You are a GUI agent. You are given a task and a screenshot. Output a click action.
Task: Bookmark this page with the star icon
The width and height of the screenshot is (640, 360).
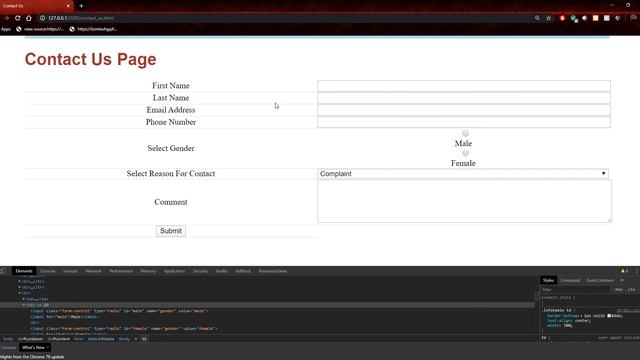pyautogui.click(x=549, y=18)
